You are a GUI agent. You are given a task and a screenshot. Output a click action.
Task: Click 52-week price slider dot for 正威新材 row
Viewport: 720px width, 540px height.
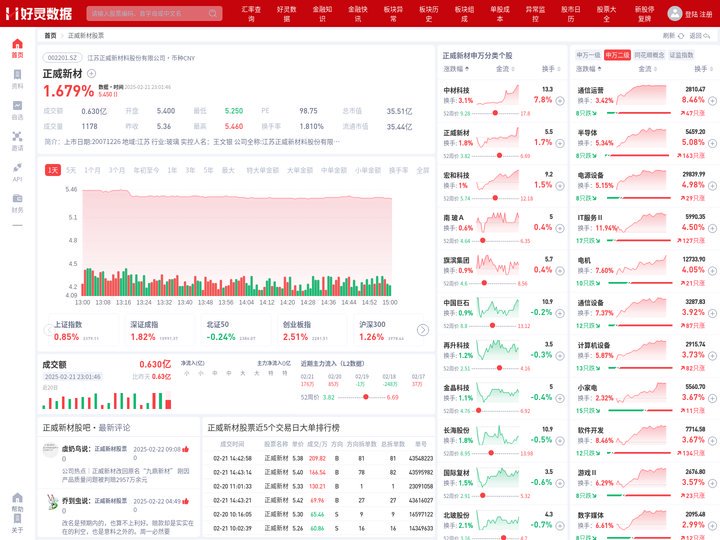pyautogui.click(x=500, y=156)
